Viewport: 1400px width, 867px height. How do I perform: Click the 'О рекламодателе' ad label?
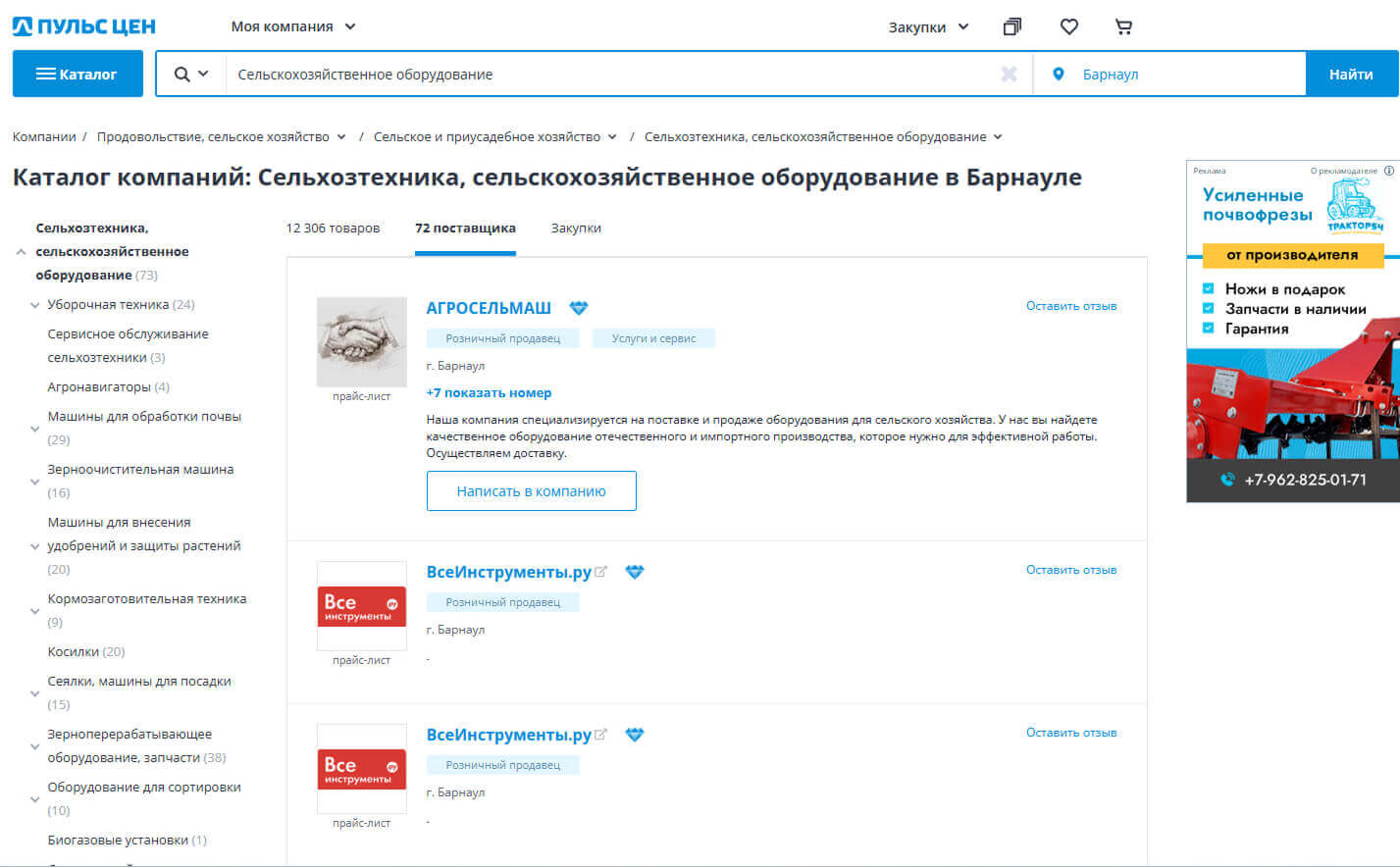click(1344, 171)
